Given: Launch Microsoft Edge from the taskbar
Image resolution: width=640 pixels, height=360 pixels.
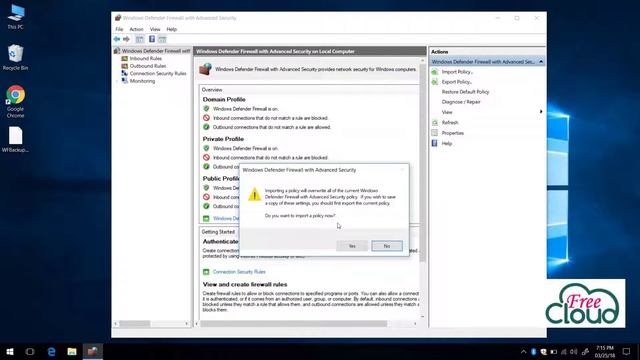Looking at the screenshot, I should [x=51, y=351].
